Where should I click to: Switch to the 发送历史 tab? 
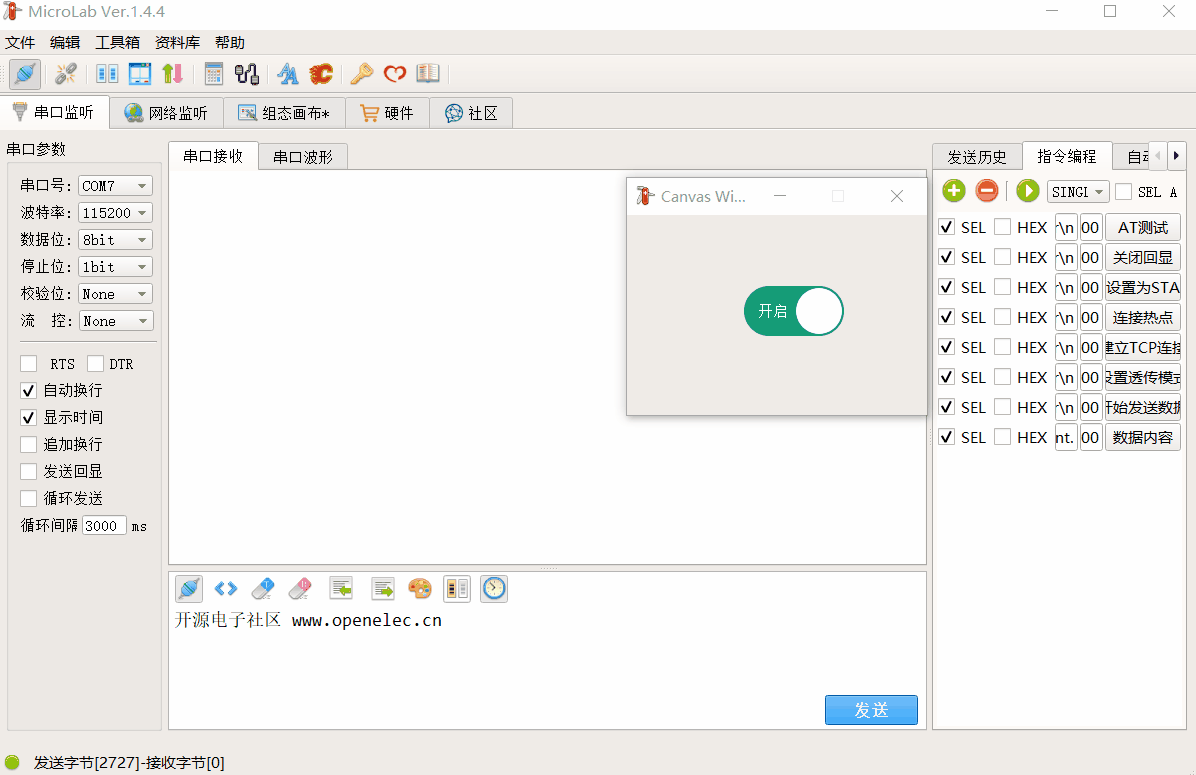pos(977,157)
